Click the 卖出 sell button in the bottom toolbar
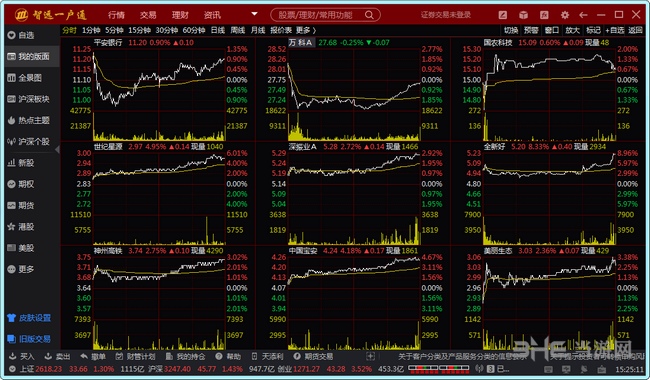The image size is (650, 380). click(x=58, y=356)
